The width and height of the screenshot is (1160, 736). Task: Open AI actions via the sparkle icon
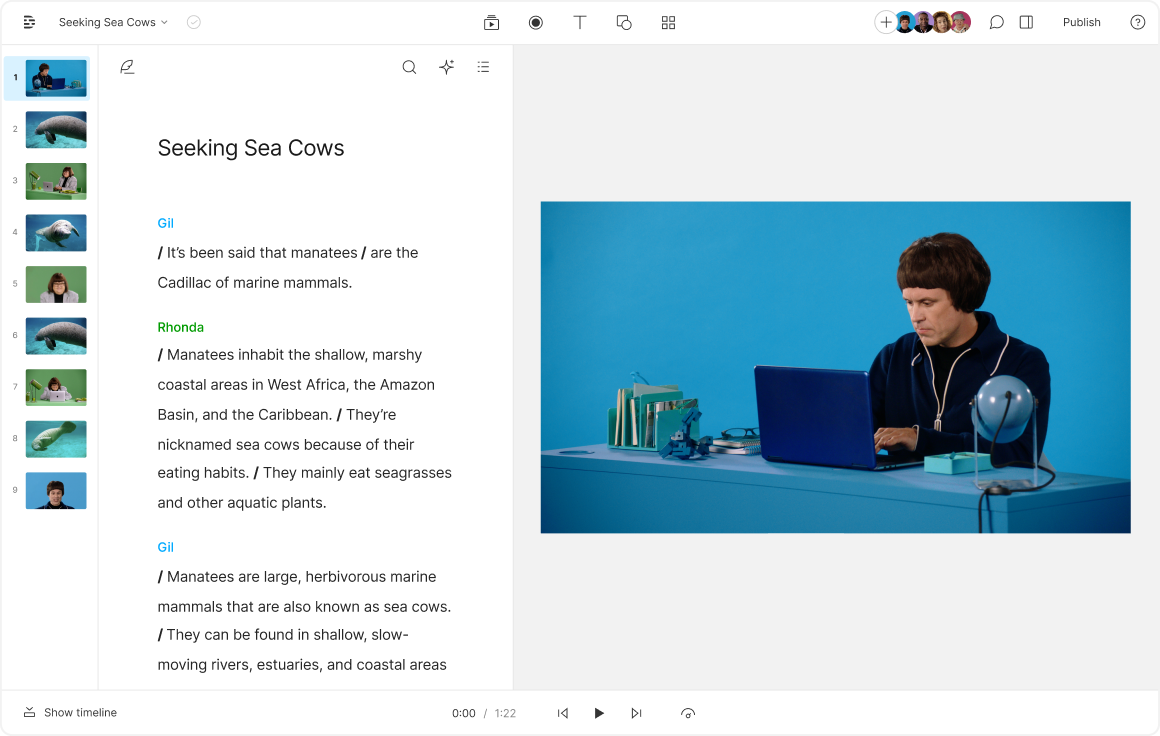(x=446, y=67)
